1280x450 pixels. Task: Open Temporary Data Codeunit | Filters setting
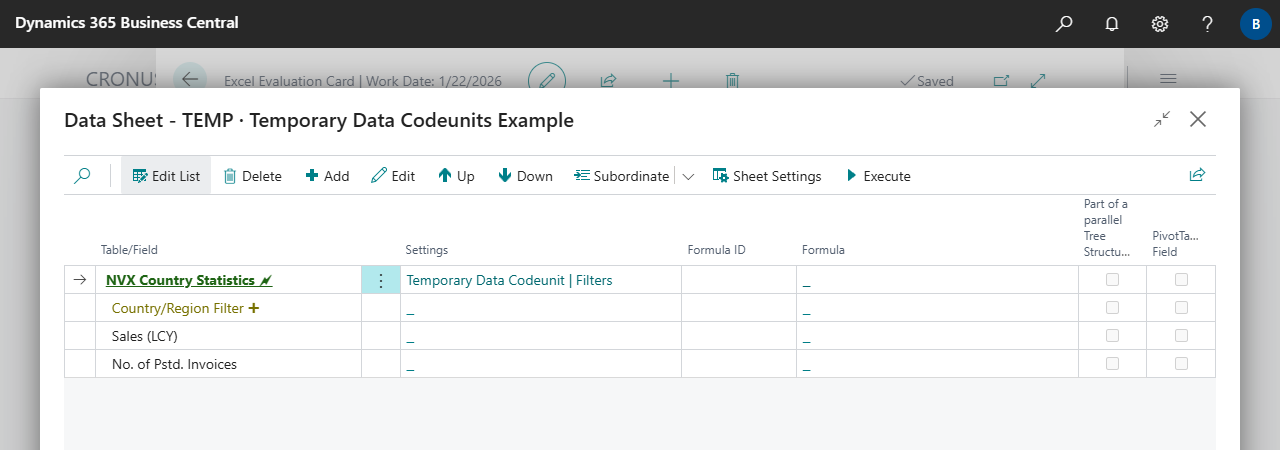pos(509,281)
